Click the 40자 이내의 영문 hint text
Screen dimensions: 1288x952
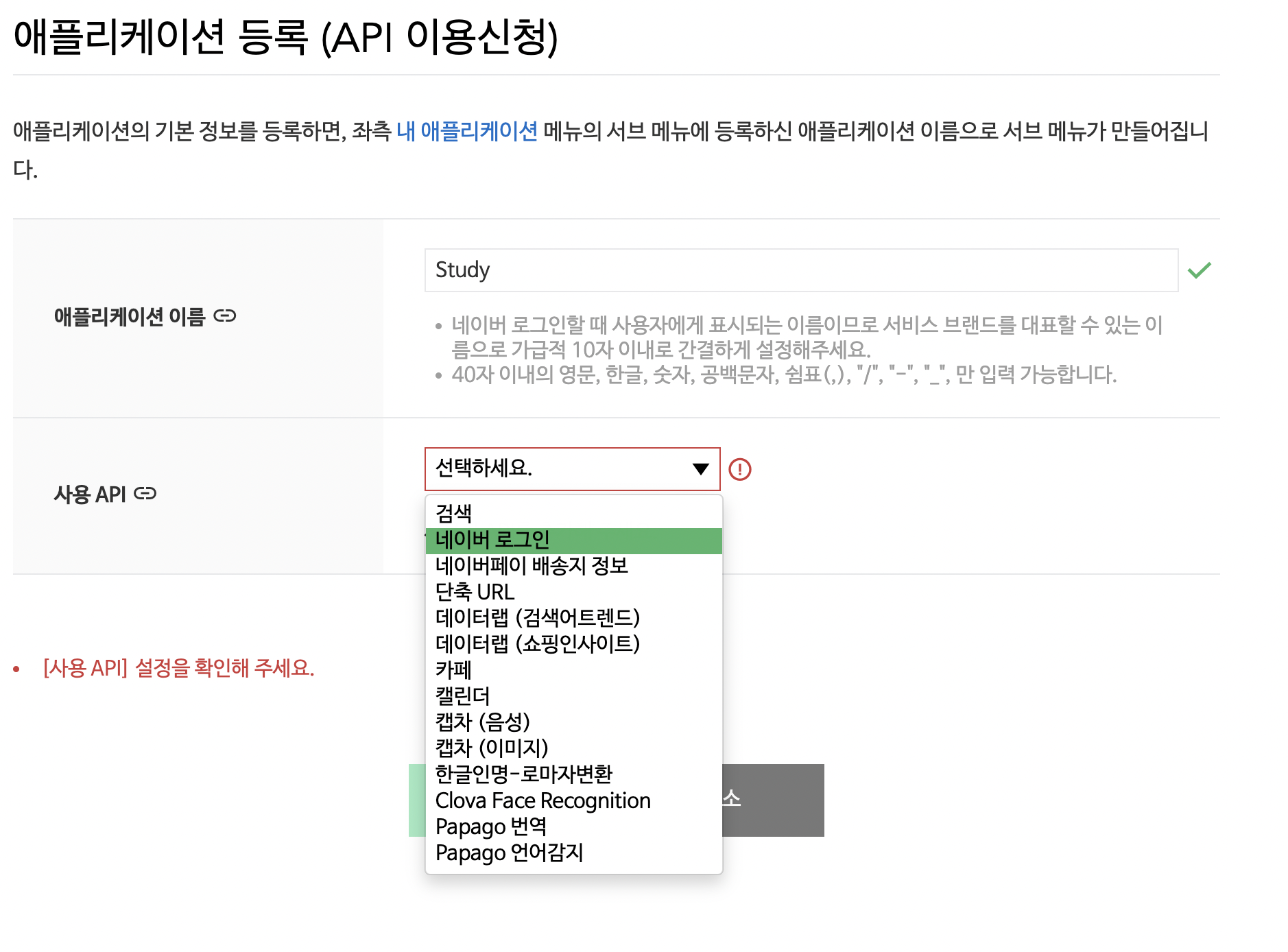point(784,374)
